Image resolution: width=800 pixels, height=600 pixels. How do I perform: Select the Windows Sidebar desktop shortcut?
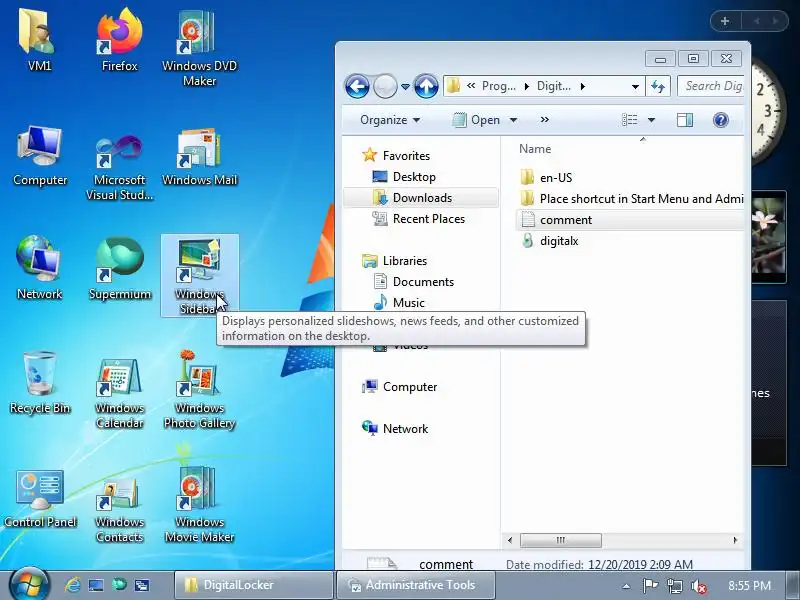[199, 276]
